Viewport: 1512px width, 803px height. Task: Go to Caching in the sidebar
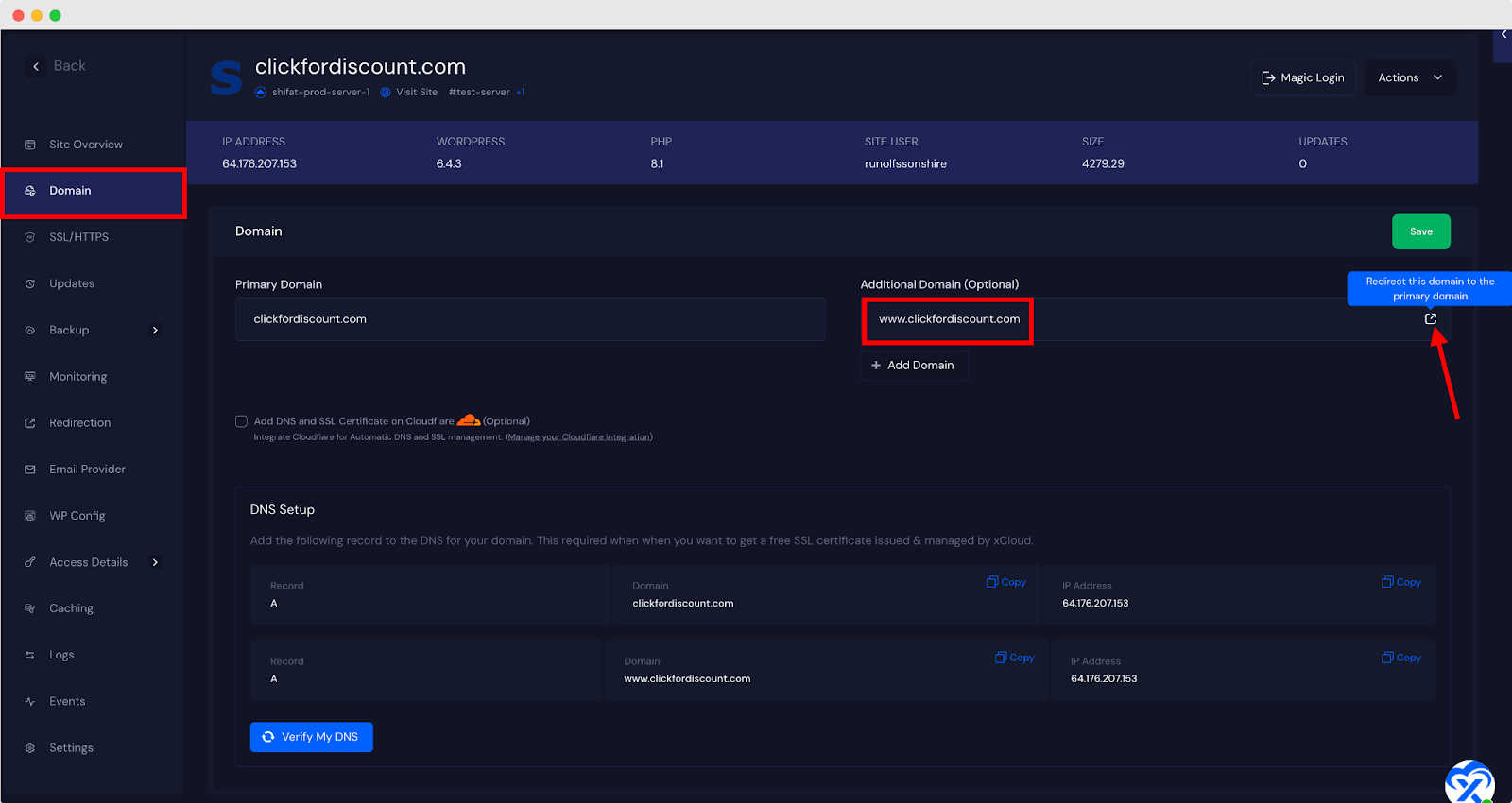point(71,608)
